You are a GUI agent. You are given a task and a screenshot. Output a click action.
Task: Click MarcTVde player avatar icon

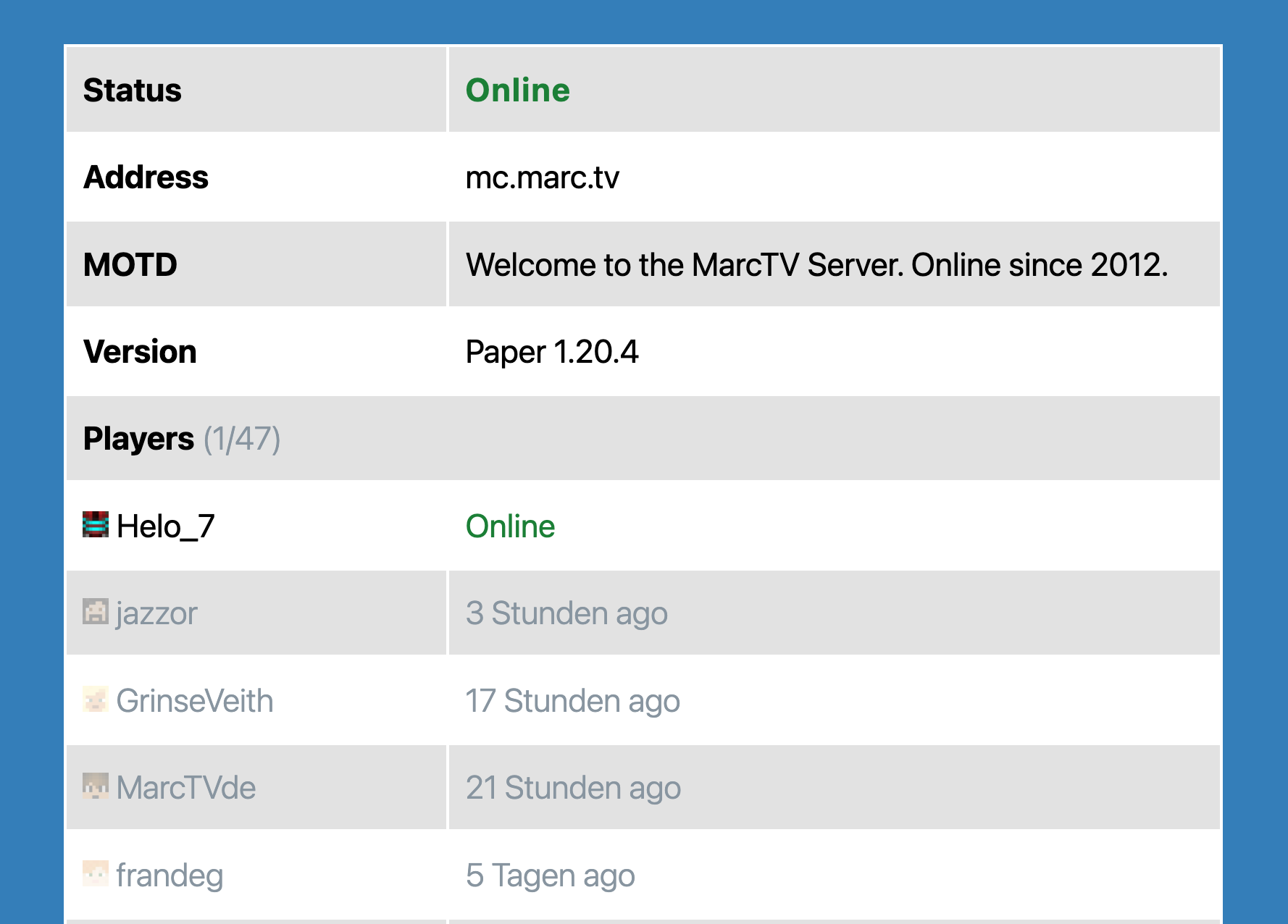click(96, 786)
